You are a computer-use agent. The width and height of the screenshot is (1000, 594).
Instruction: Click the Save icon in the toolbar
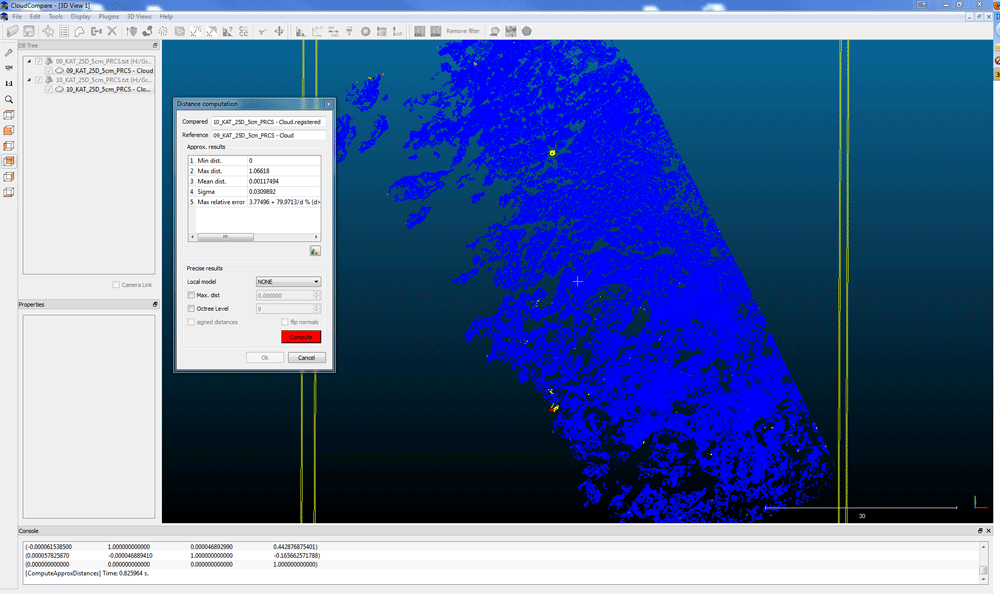30,31
